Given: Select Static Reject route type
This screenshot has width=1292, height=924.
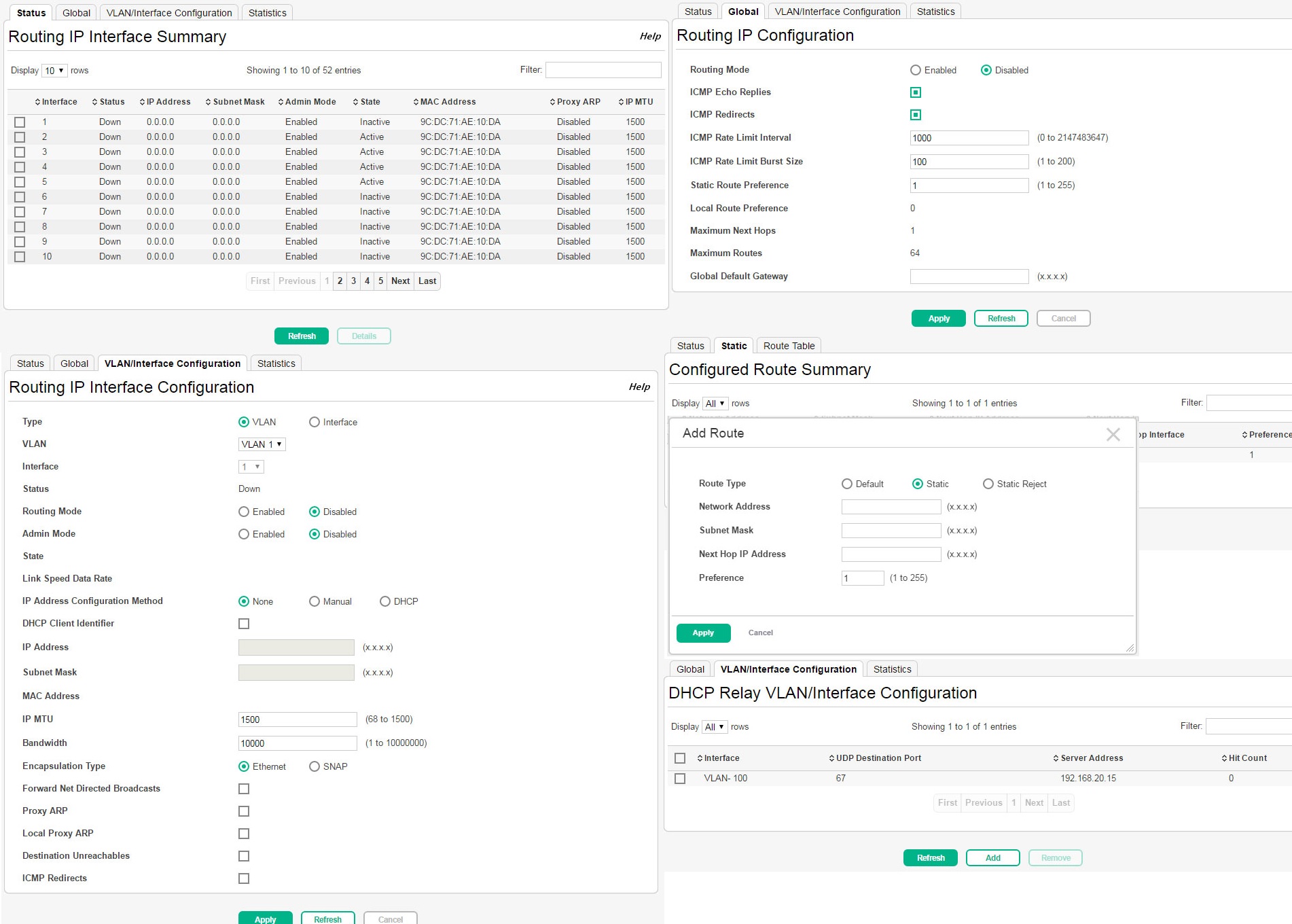Looking at the screenshot, I should point(988,484).
